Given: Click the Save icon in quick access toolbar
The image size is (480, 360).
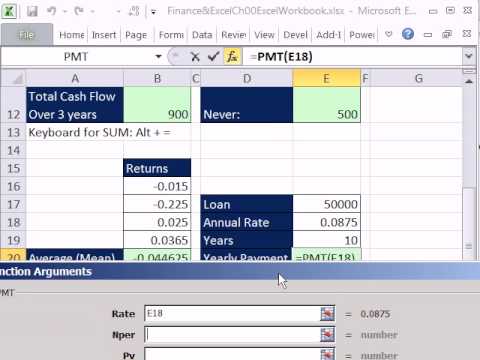Looking at the screenshot, I should (32, 11).
